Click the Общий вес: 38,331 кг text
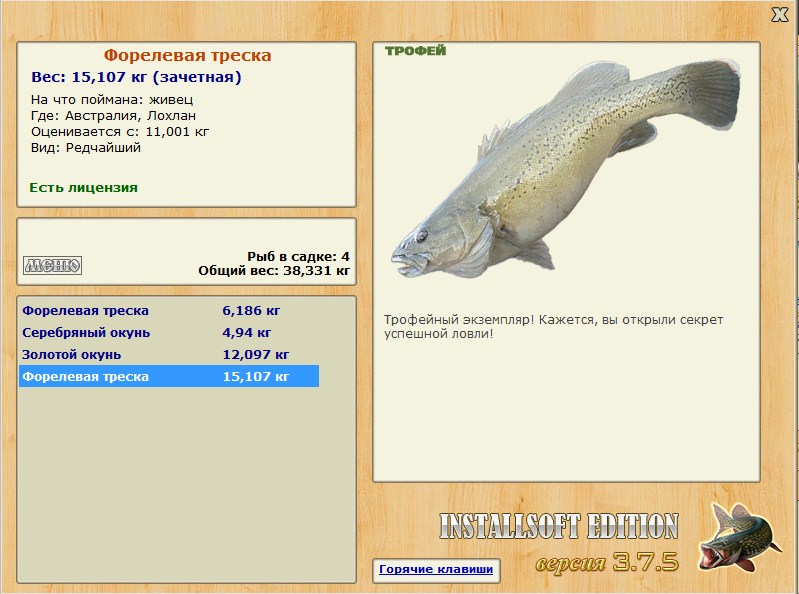799x594 pixels. pos(274,271)
